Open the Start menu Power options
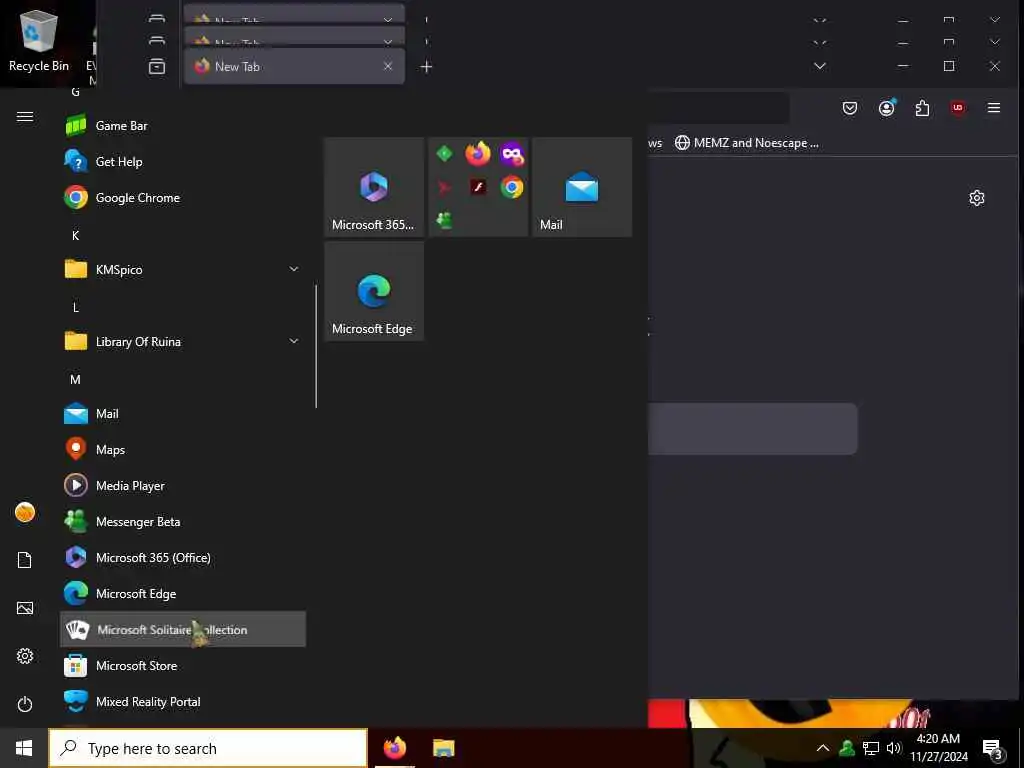The image size is (1024, 768). point(25,704)
